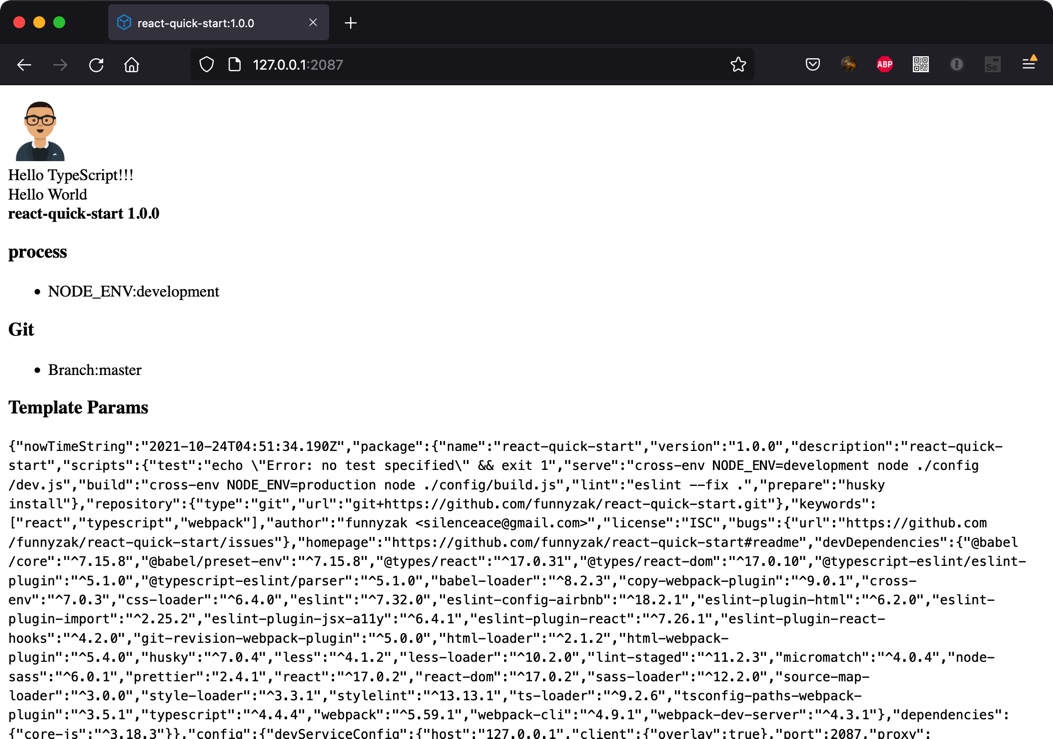
Task: Focus the address bar showing 127.0.0.1:2087
Action: 470,64
